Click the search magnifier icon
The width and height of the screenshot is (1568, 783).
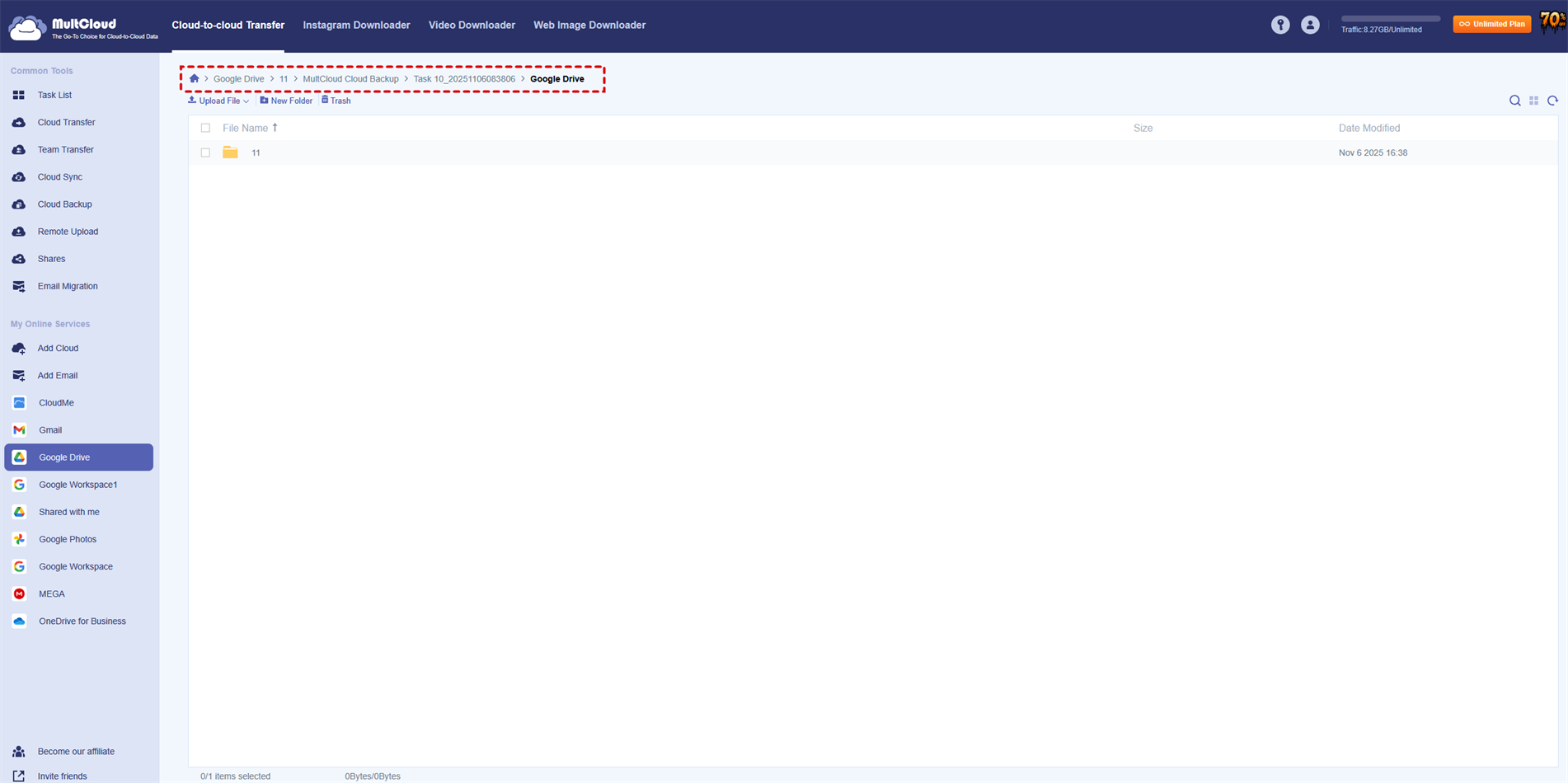click(1514, 101)
